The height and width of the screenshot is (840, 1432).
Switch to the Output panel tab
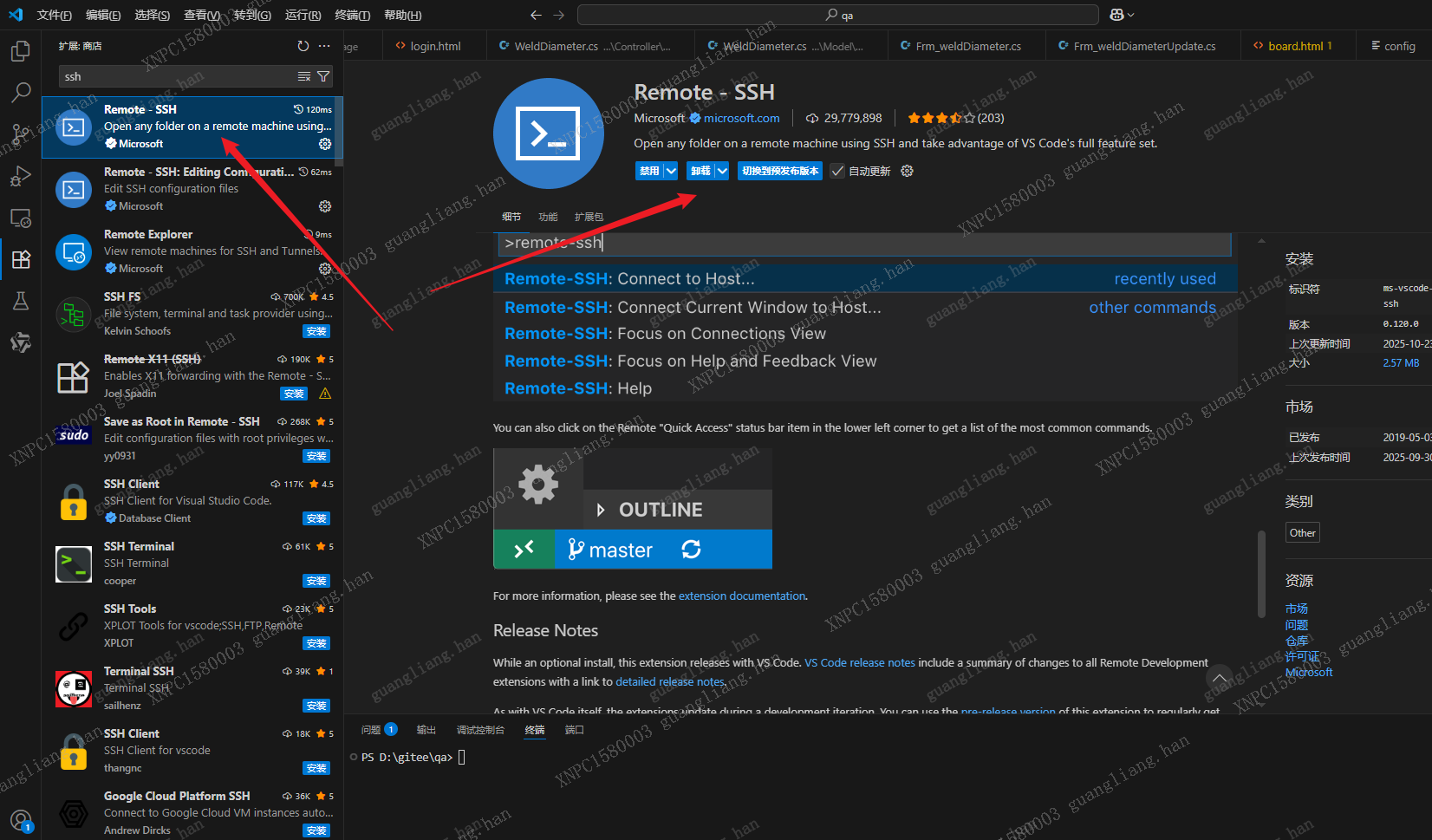426,730
